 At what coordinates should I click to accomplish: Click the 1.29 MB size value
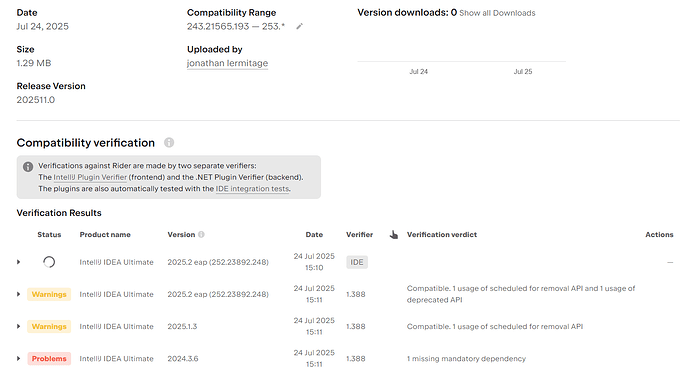34,63
